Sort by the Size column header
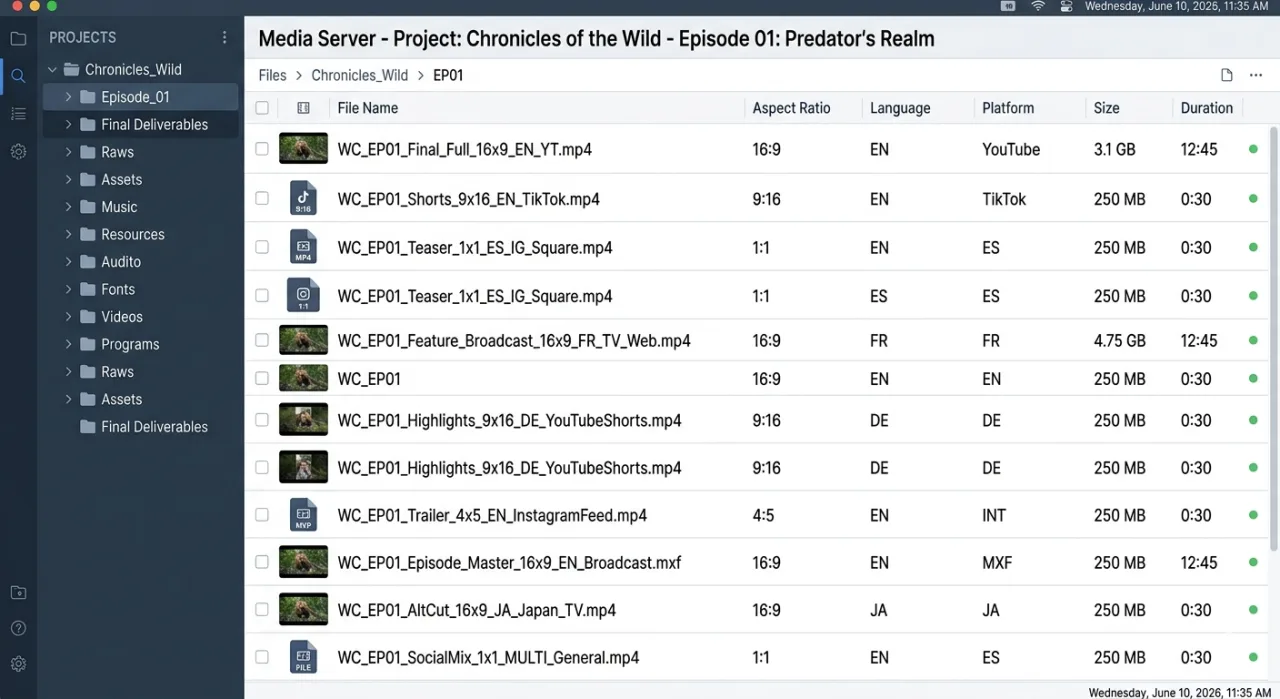The image size is (1280, 699). [1107, 108]
